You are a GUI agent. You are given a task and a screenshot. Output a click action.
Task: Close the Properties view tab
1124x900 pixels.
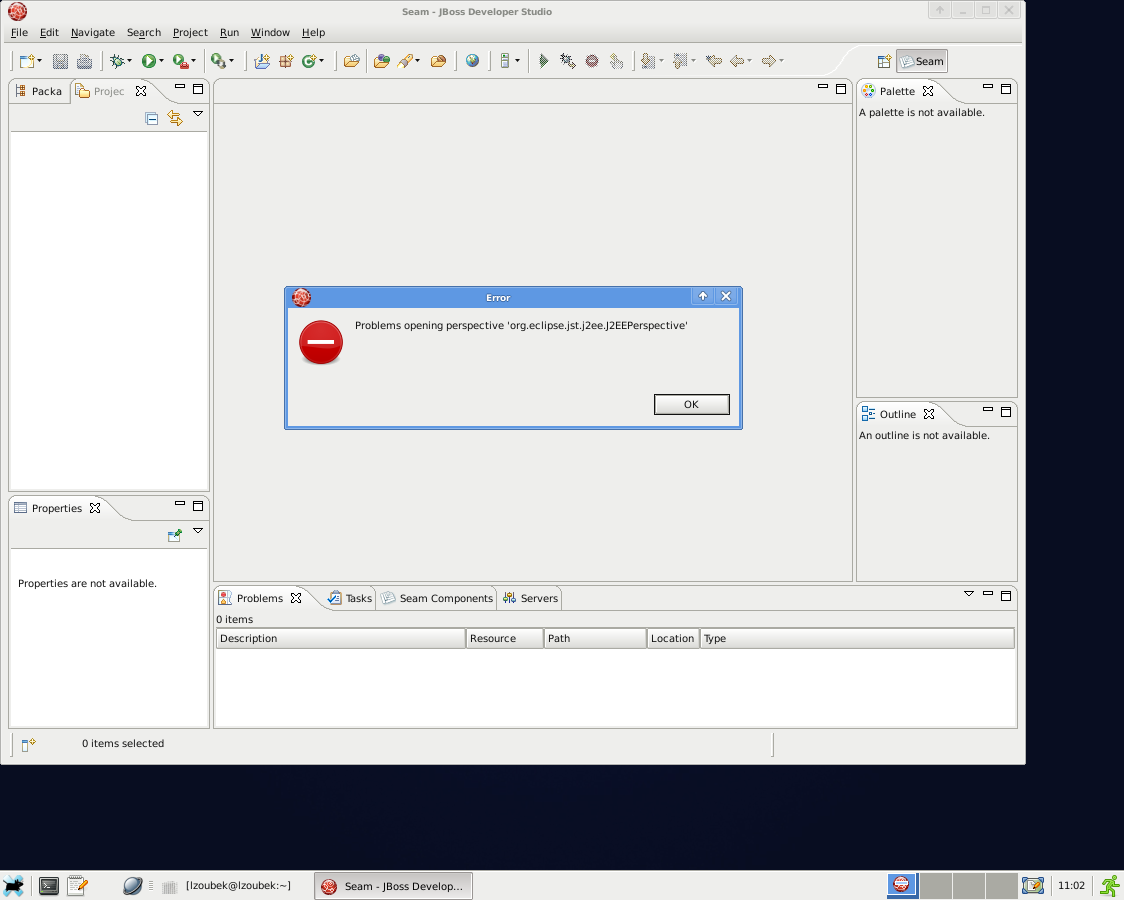pyautogui.click(x=95, y=508)
